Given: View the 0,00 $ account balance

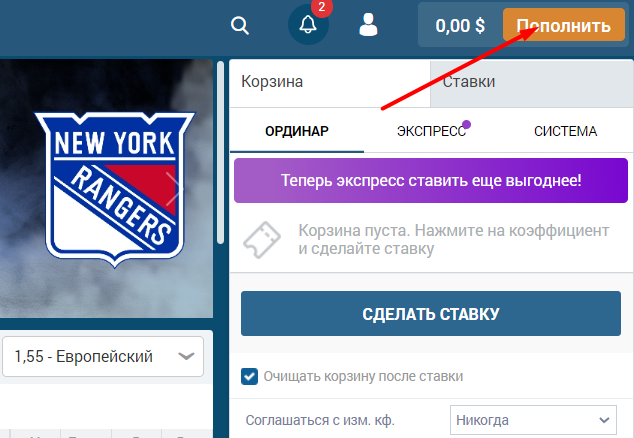Looking at the screenshot, I should pyautogui.click(x=460, y=26).
